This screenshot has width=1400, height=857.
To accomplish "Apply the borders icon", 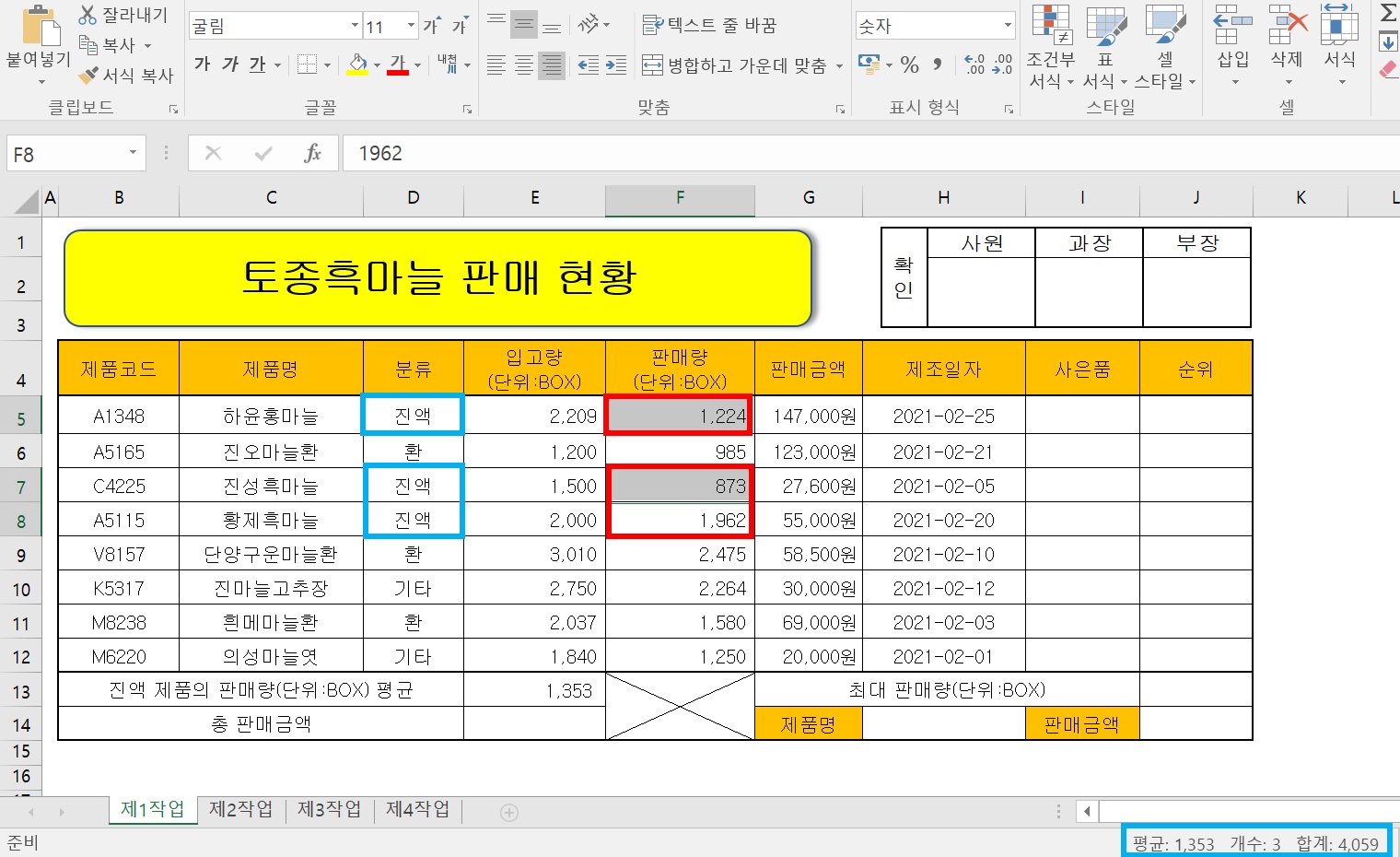I will click(307, 64).
